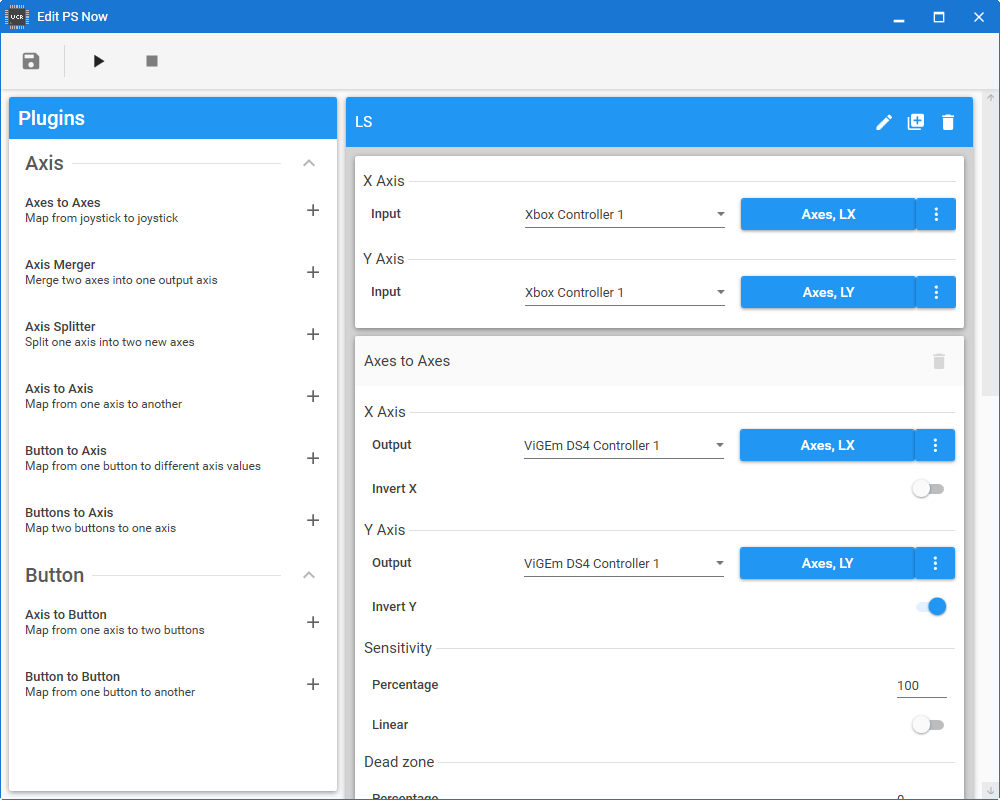Disable the Invert Y switch

(x=931, y=607)
